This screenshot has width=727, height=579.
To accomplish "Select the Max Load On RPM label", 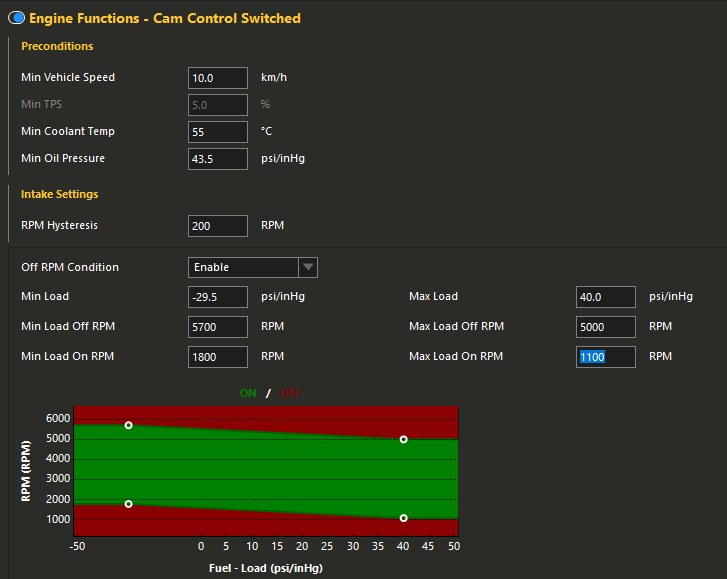I will [x=456, y=356].
